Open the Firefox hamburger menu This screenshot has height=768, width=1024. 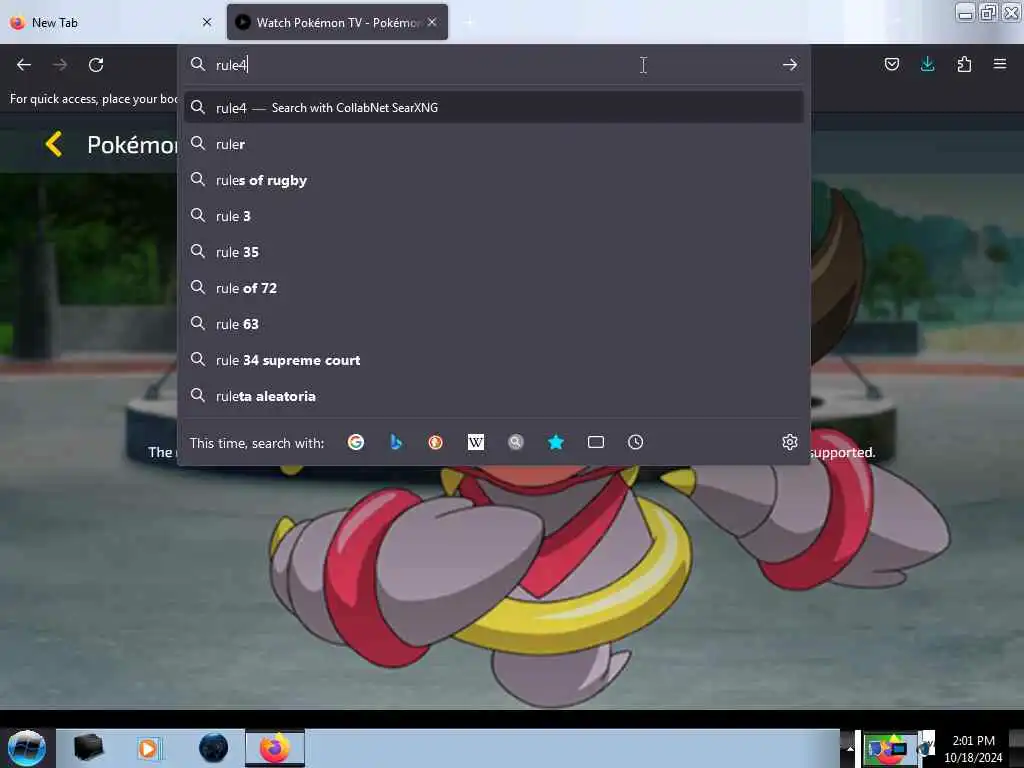click(x=1000, y=64)
